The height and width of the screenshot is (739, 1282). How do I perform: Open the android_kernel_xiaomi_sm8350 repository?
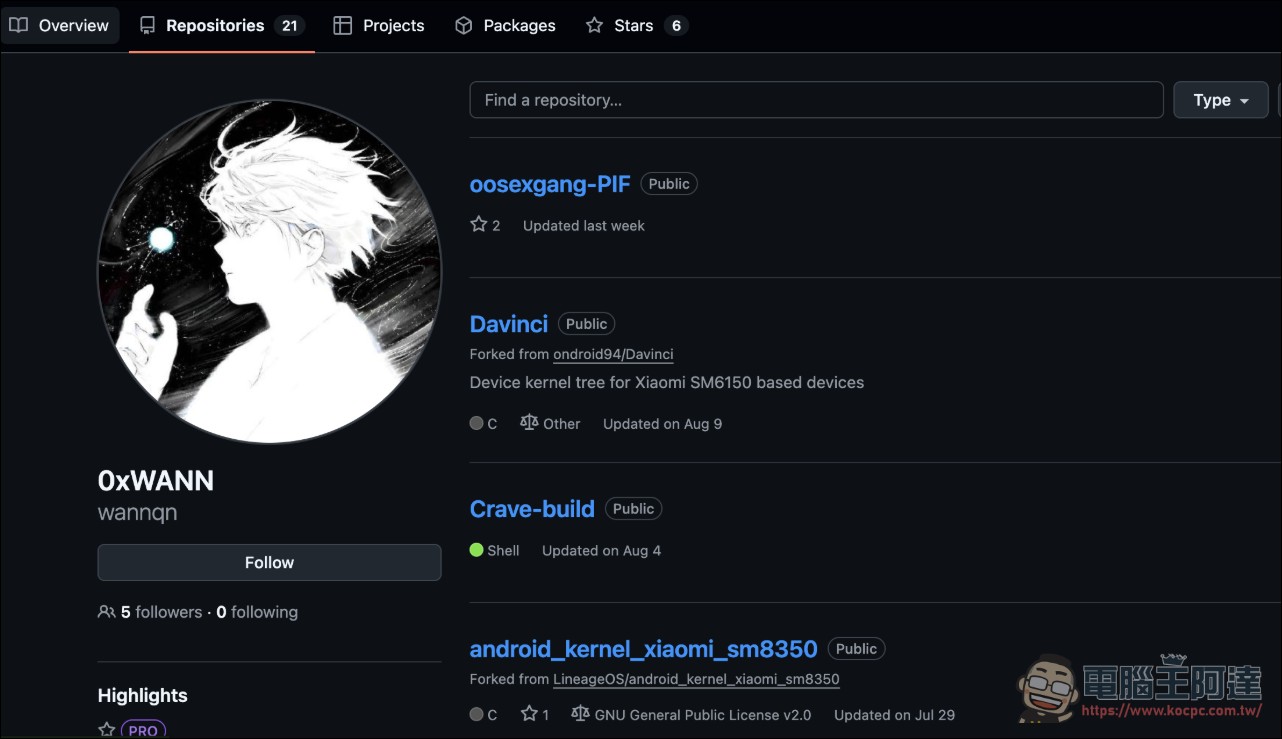[x=644, y=649]
